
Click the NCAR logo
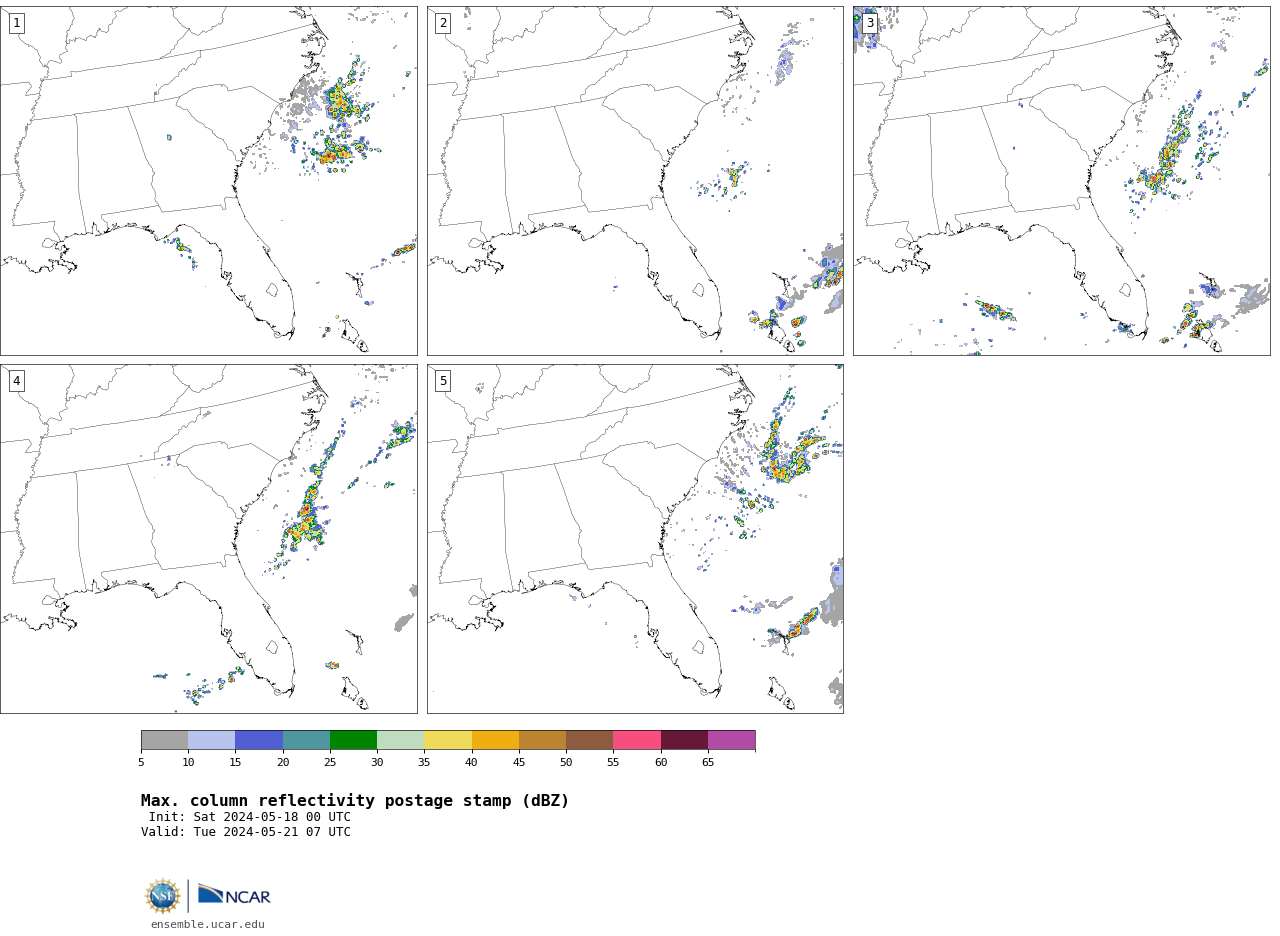pyautogui.click(x=234, y=895)
